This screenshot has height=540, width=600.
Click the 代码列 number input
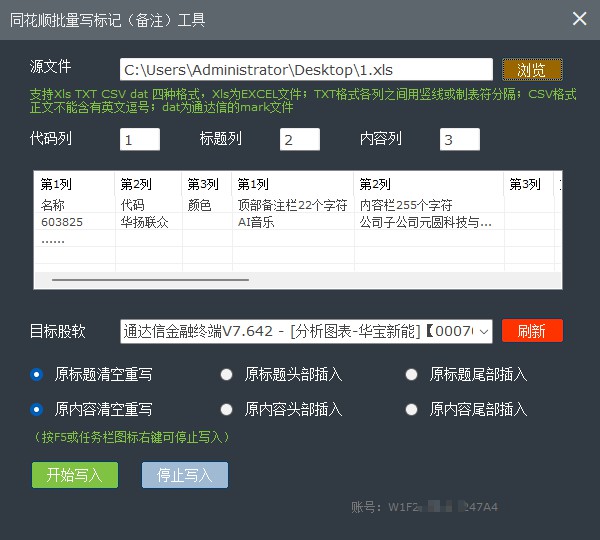tap(139, 140)
